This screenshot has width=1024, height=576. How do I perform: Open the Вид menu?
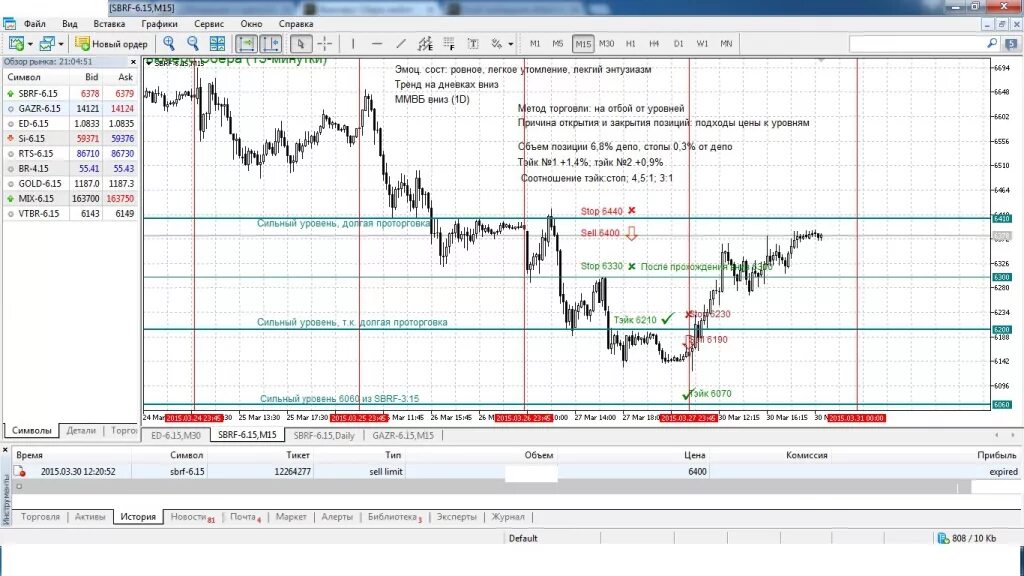click(x=70, y=24)
